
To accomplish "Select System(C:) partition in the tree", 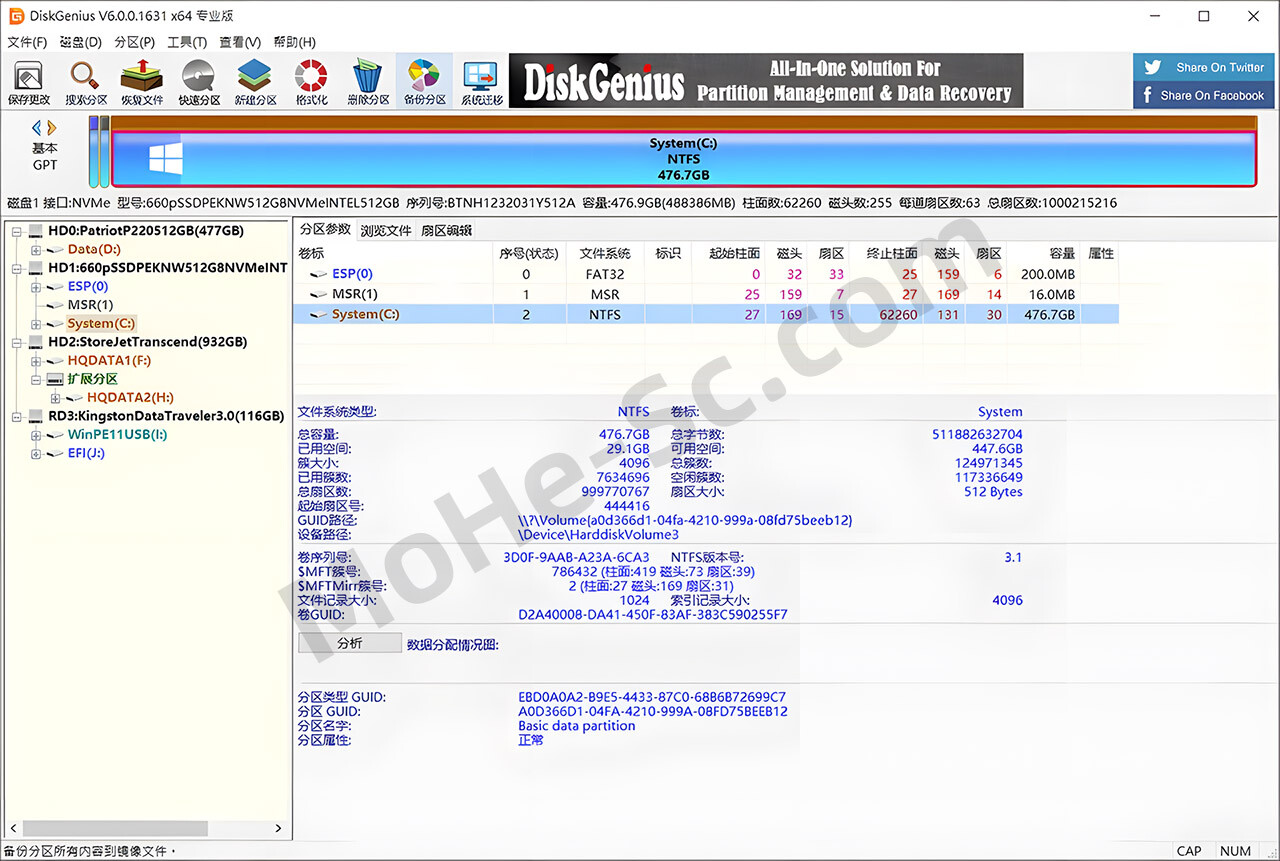I will point(100,324).
